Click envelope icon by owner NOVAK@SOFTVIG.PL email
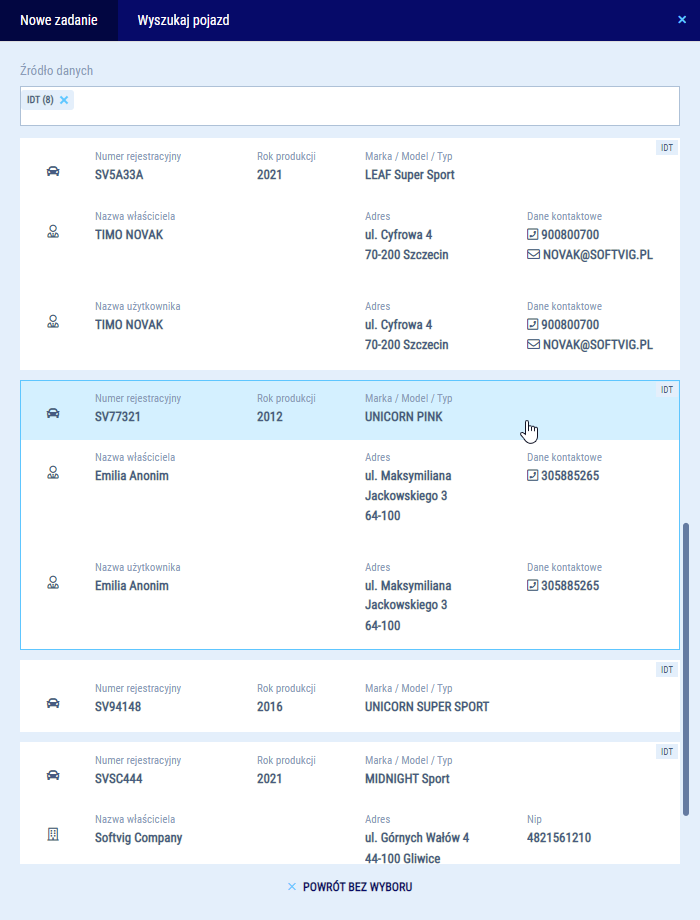The image size is (700, 920). pos(533,255)
